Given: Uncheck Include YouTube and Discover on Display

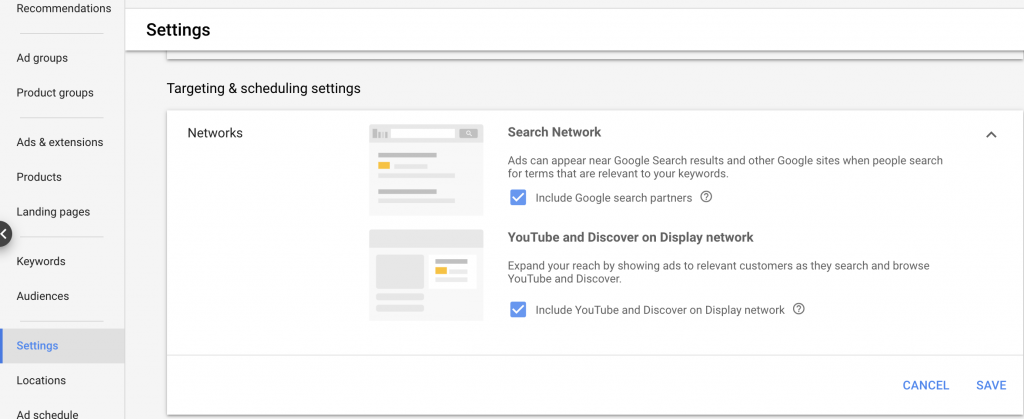Looking at the screenshot, I should pyautogui.click(x=518, y=309).
